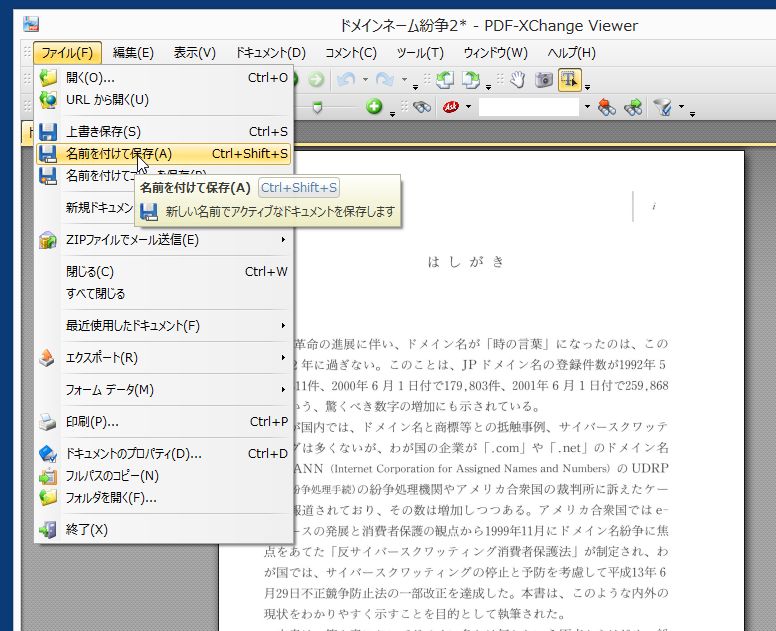776x631 pixels.
Task: Rotate page counterclockwise icon
Action: tap(444, 80)
